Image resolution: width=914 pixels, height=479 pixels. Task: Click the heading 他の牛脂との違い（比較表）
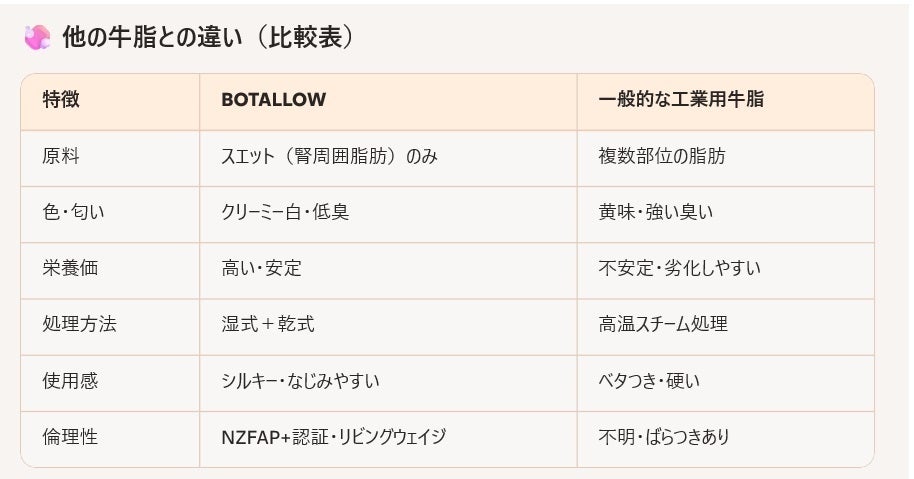(207, 38)
